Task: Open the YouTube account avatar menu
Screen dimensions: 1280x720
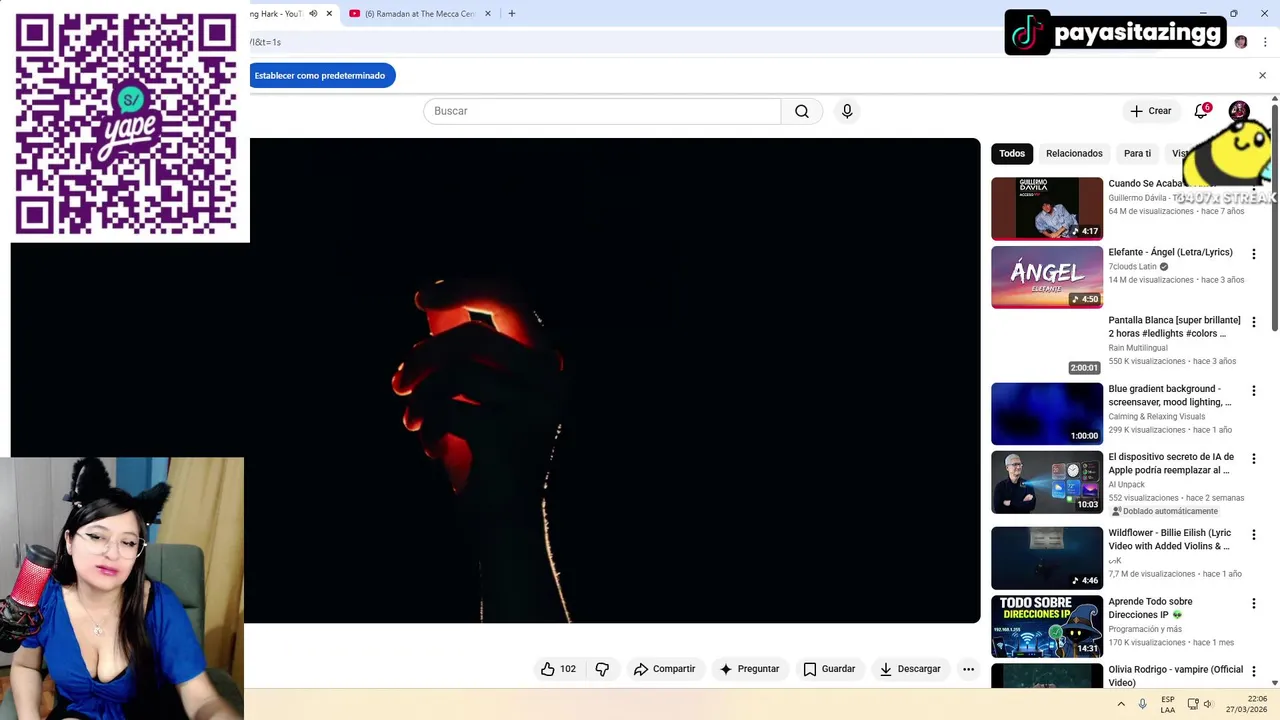Action: [1238, 111]
